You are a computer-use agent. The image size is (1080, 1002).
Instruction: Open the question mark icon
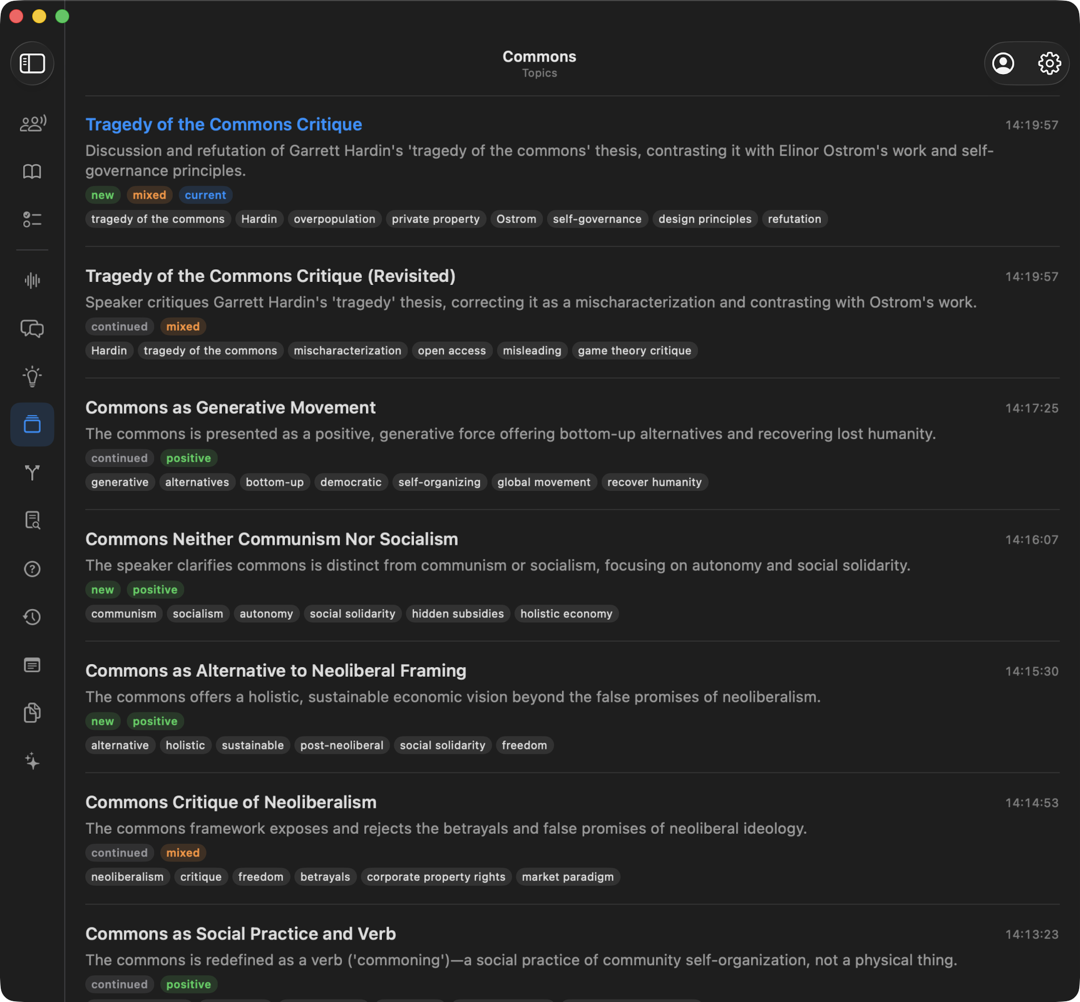point(32,569)
